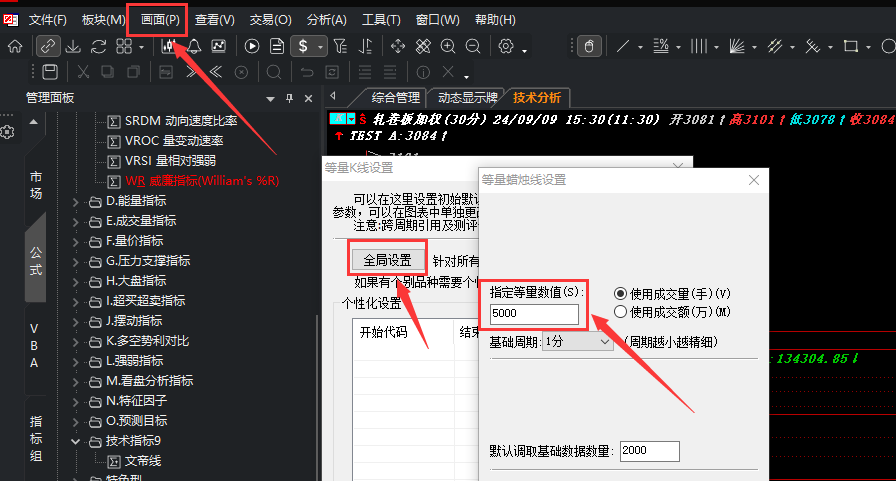Click the home icon in toolbar
Screen dimensions: 896x481
15,46
